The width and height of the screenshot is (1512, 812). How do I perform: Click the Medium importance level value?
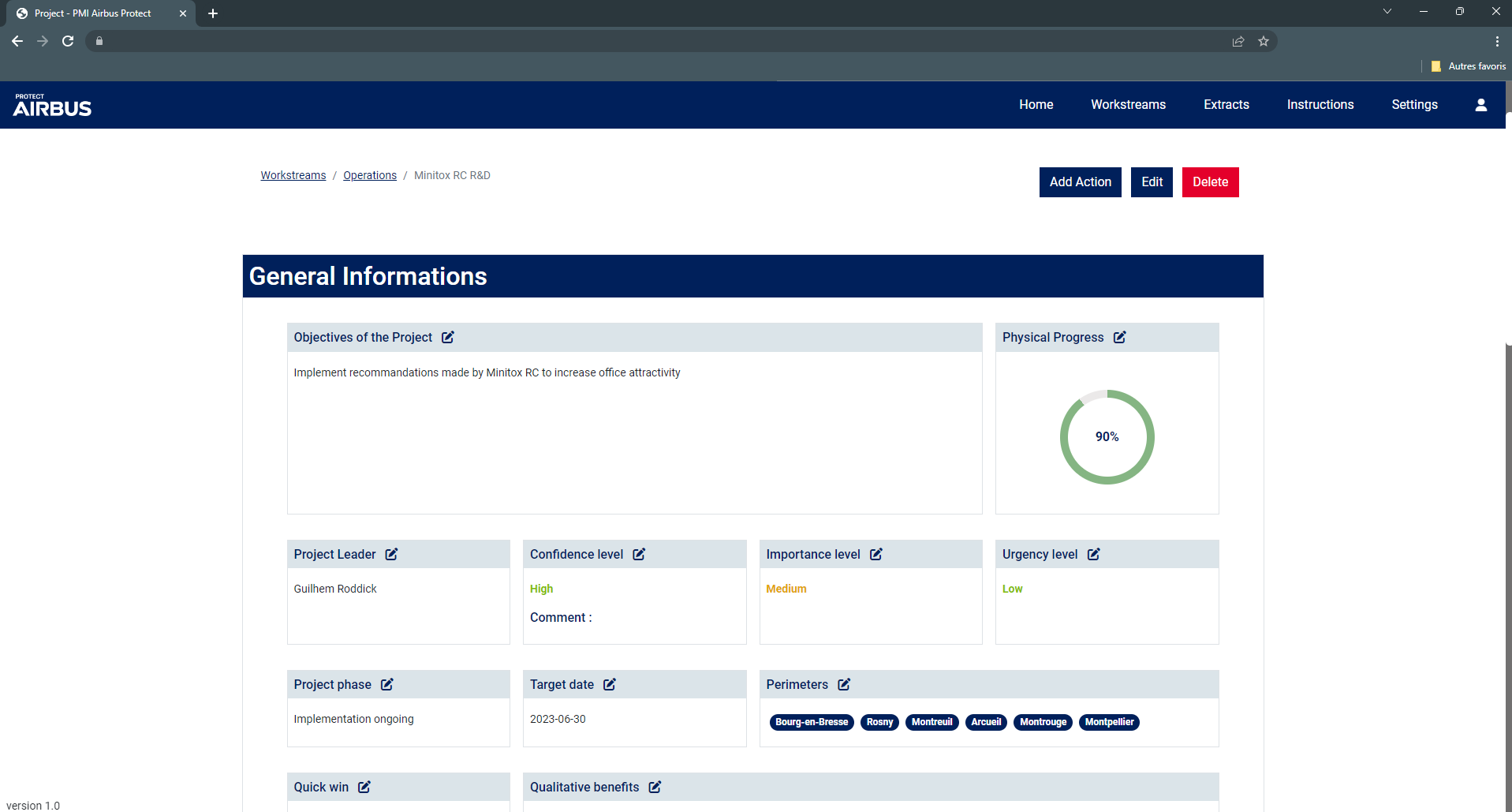point(786,589)
